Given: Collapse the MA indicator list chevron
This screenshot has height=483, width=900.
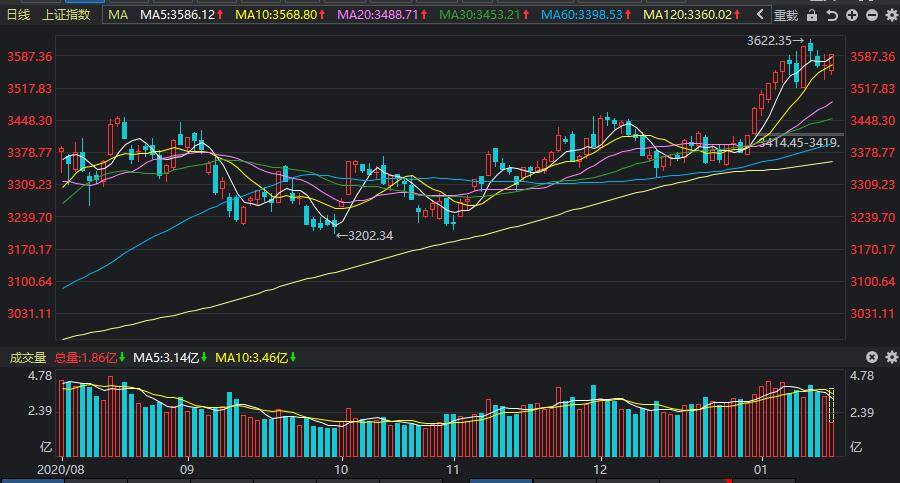Looking at the screenshot, I should coord(760,14).
